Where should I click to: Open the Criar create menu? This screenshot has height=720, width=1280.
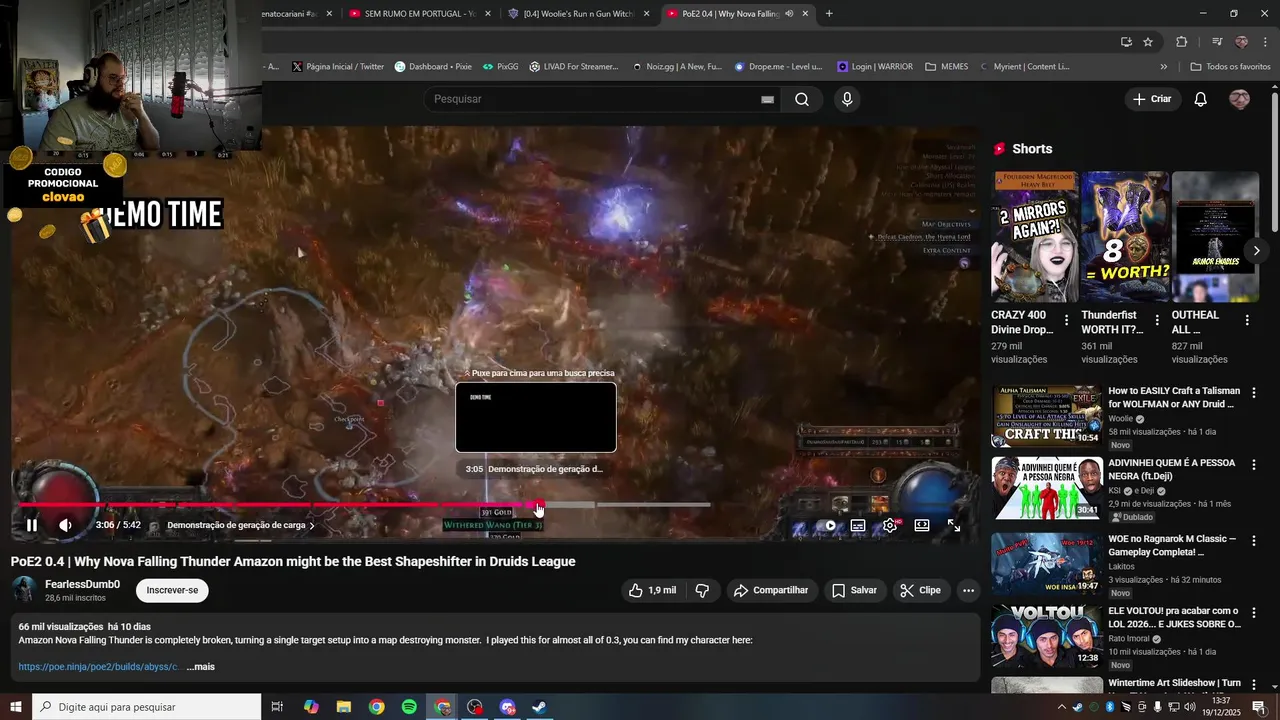[1152, 99]
